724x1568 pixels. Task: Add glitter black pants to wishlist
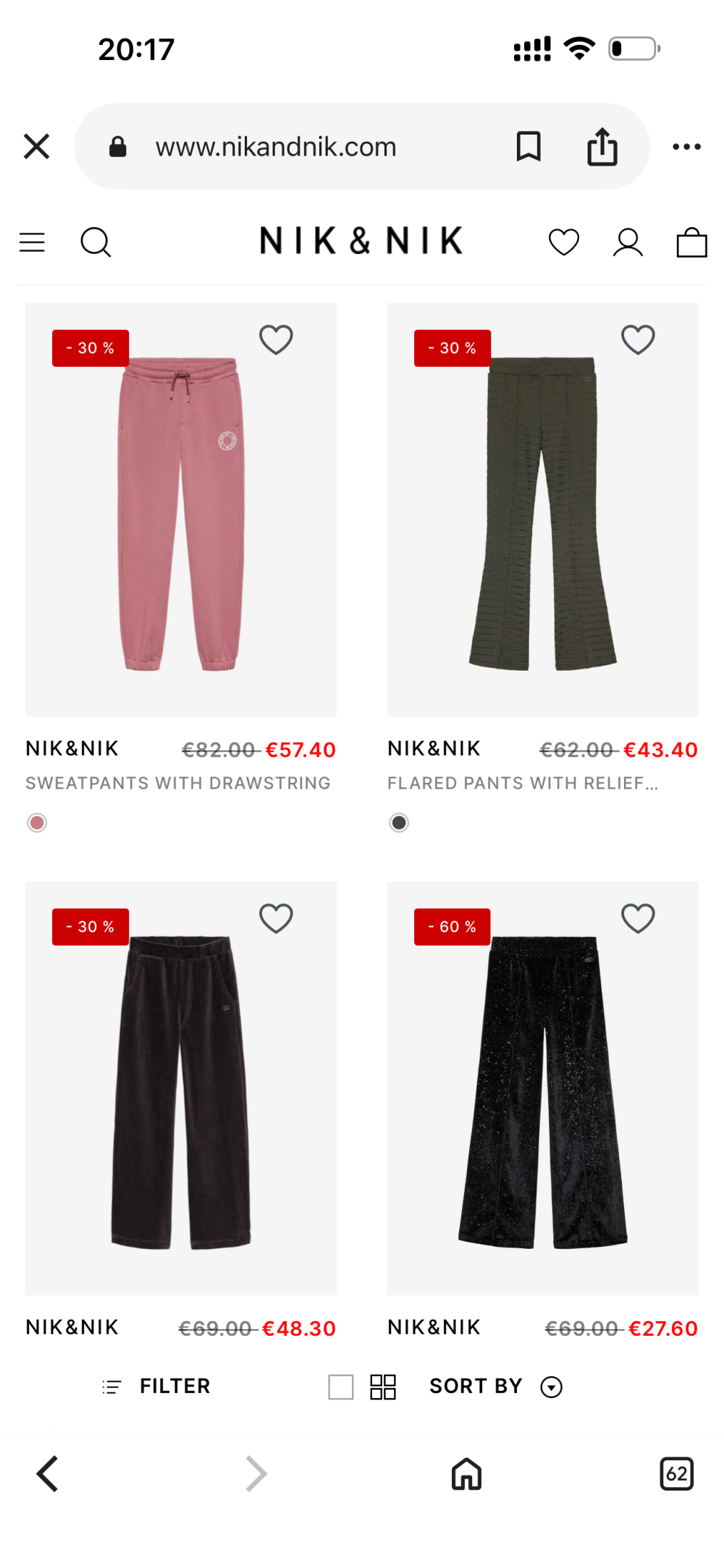[638, 918]
